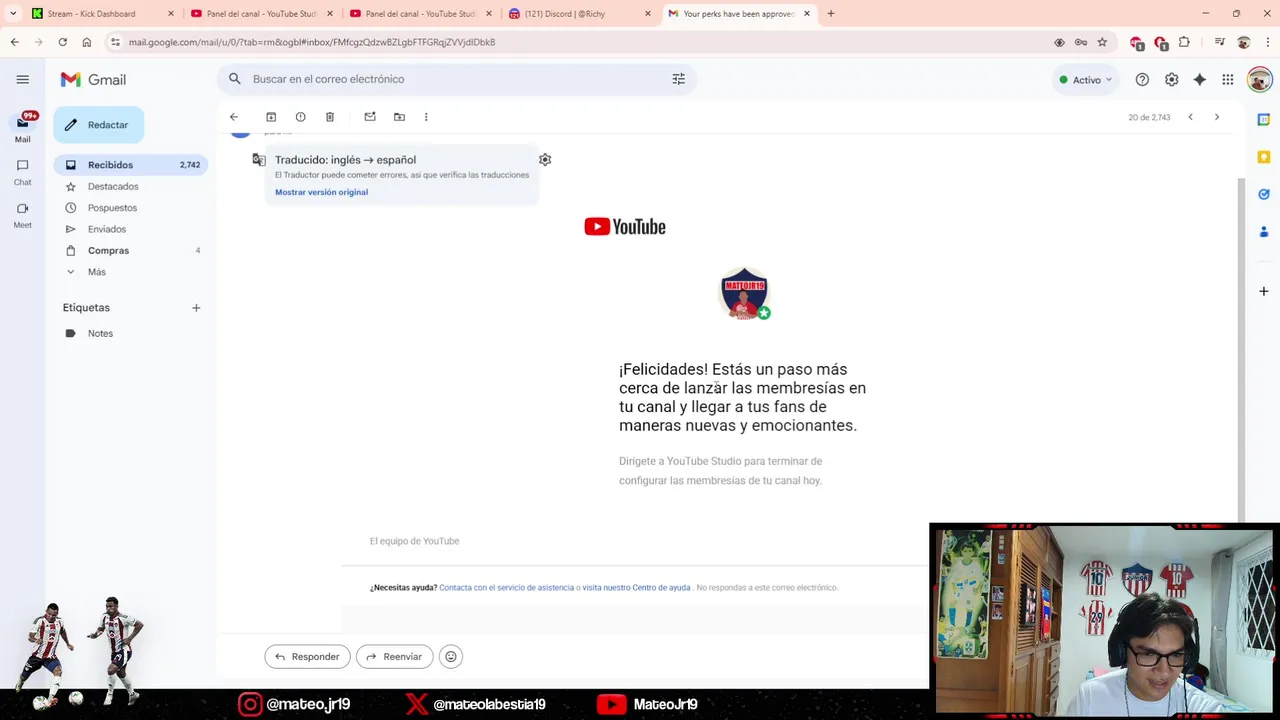
Task: Archive this email
Action: click(x=271, y=117)
